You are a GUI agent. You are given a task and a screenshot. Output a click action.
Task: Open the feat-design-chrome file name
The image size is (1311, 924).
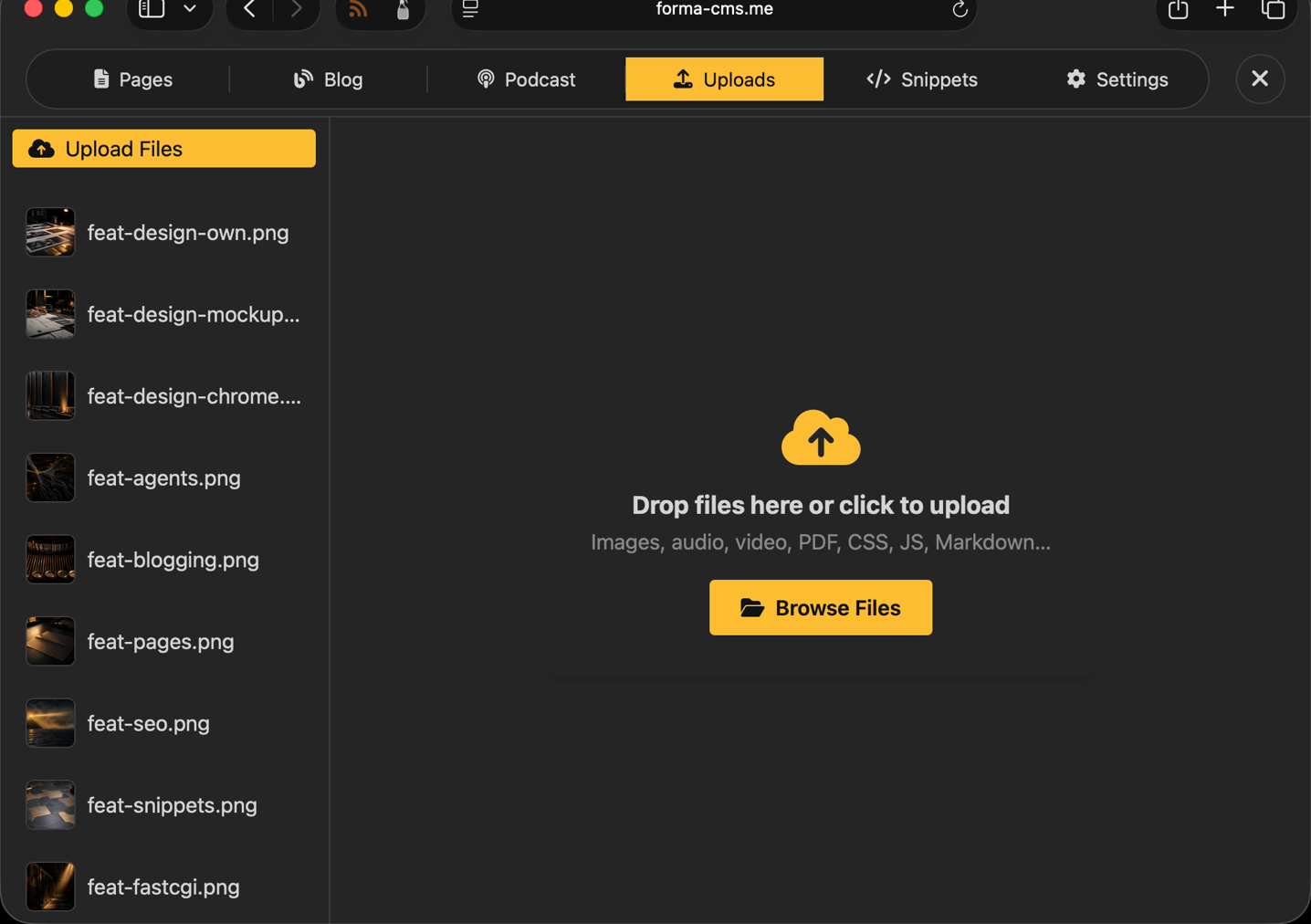click(194, 396)
